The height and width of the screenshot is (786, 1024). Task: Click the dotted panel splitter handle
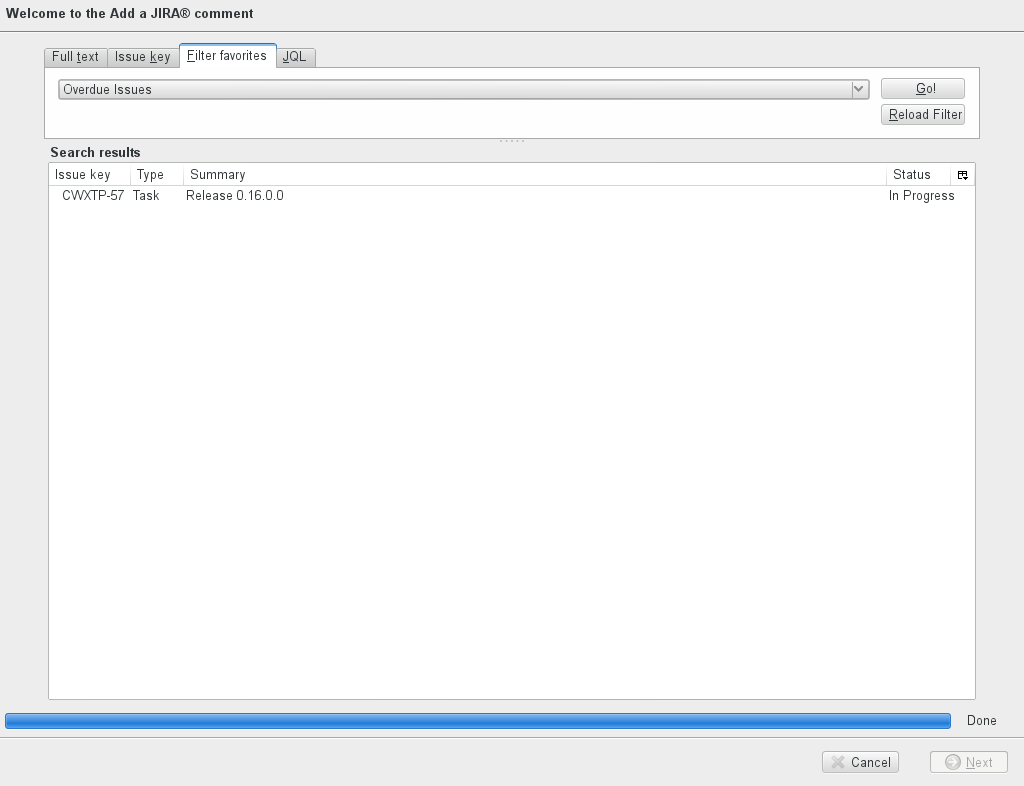point(512,141)
